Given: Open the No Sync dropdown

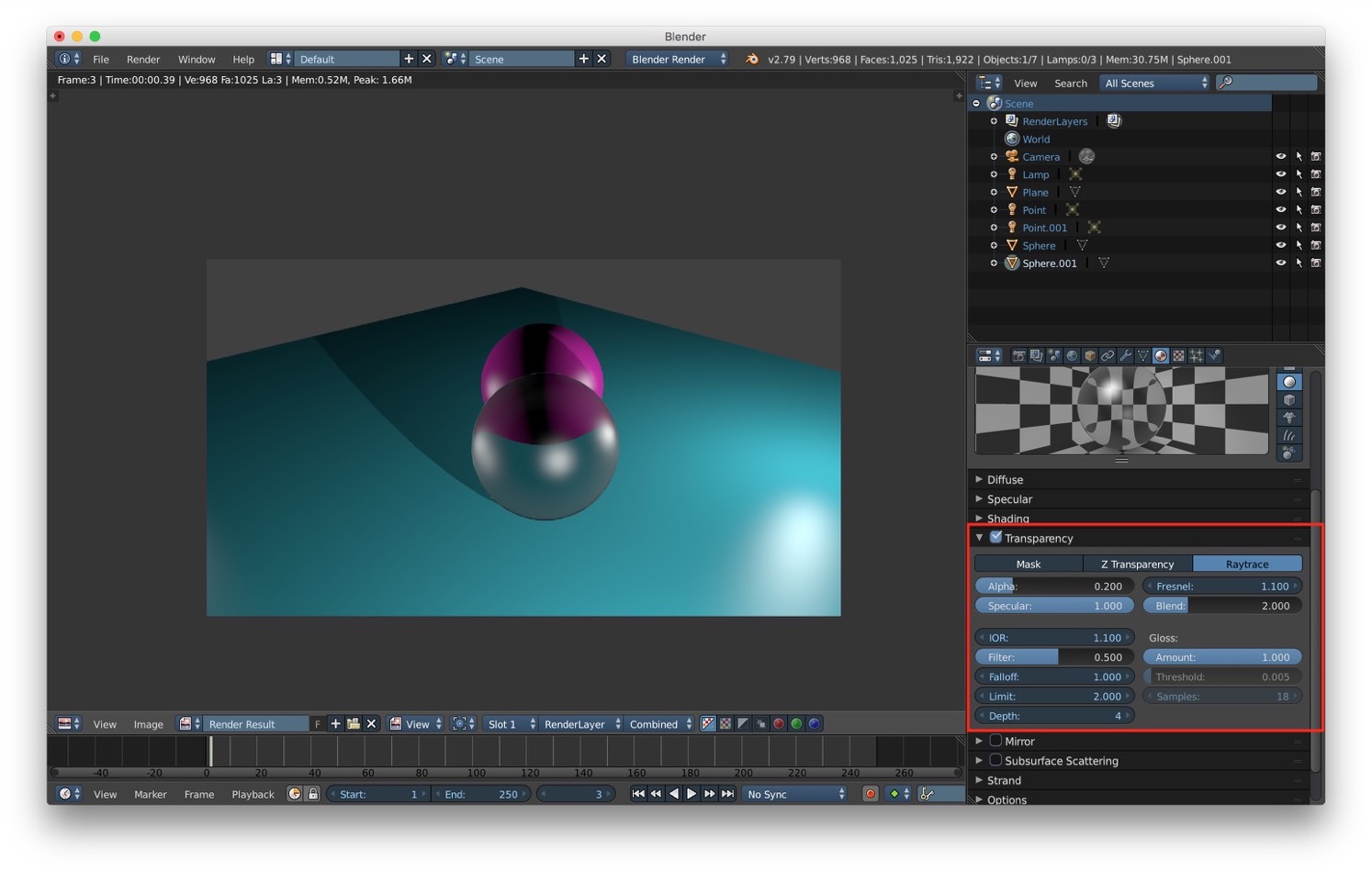Looking at the screenshot, I should [795, 794].
